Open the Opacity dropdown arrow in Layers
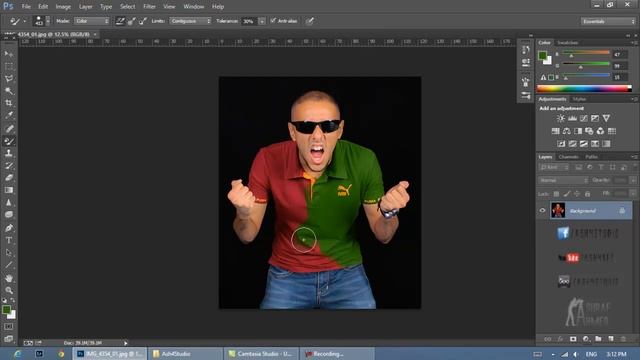 pos(633,180)
